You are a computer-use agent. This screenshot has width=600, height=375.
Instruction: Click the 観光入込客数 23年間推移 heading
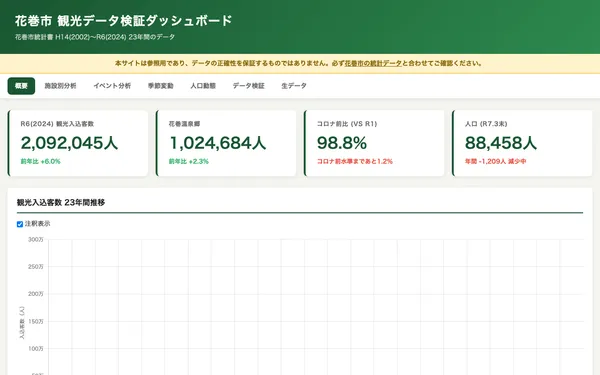(x=61, y=202)
